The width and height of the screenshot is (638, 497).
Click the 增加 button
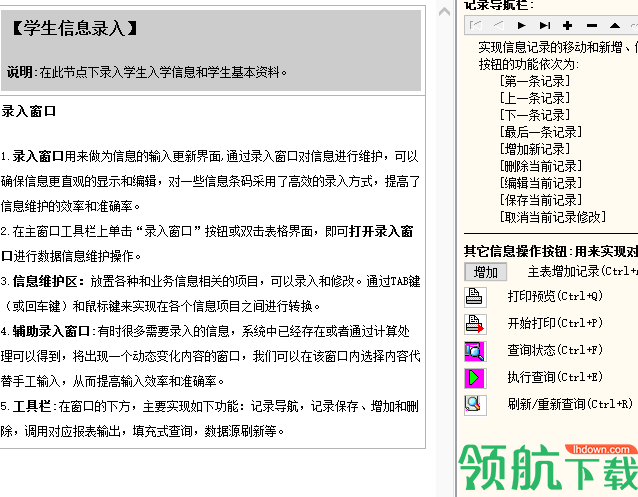(x=485, y=272)
